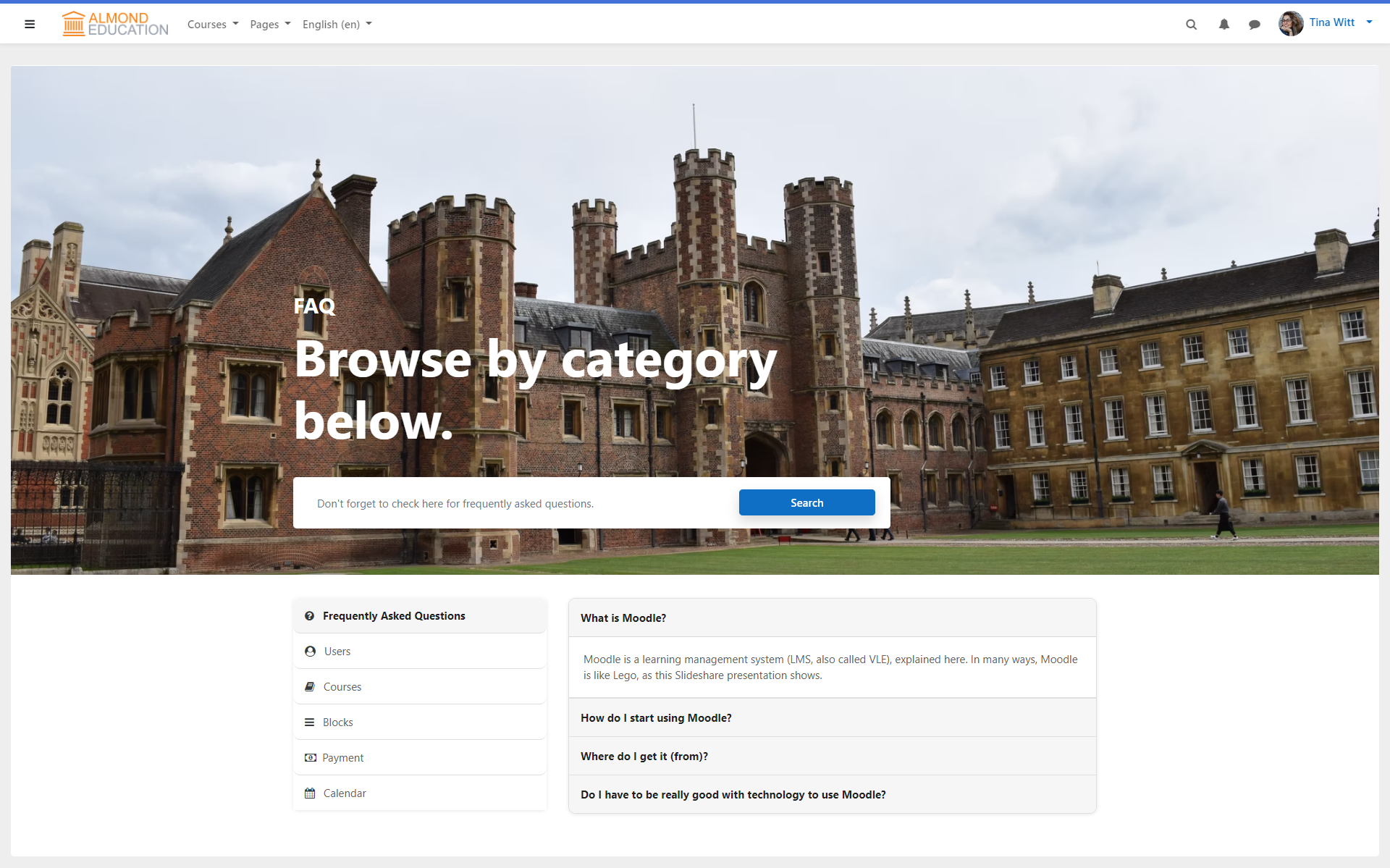Expand the 'really good with technology' question
Screen dimensions: 1390x868
(832, 794)
